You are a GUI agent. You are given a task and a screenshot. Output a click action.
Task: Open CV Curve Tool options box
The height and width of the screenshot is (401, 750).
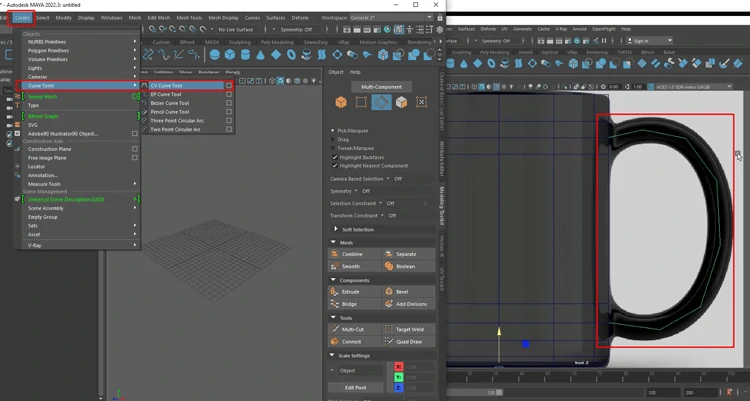click(x=229, y=86)
